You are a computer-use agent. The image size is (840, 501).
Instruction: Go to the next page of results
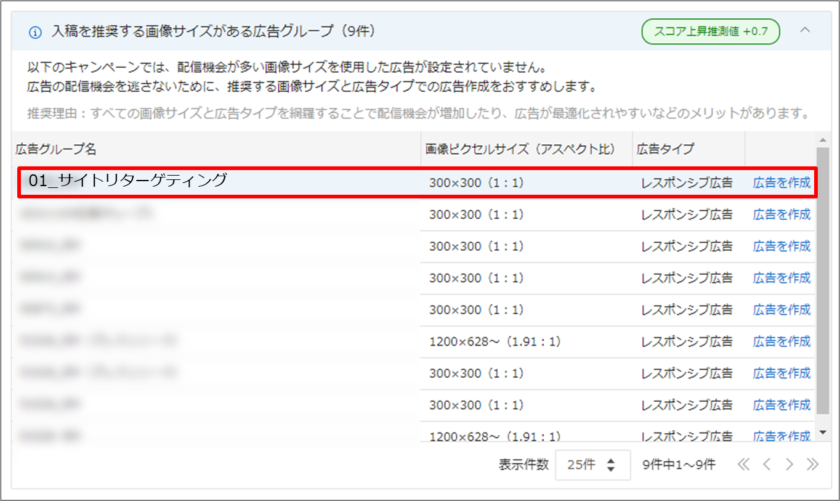pos(789,464)
